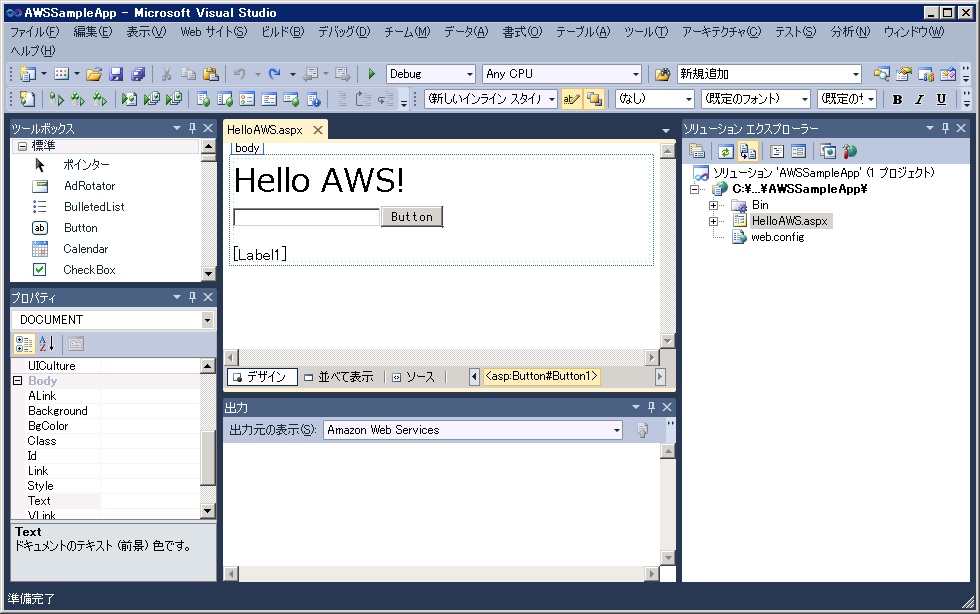Select the asp:Button#Button1 tag in breadcrumb

pos(541,376)
